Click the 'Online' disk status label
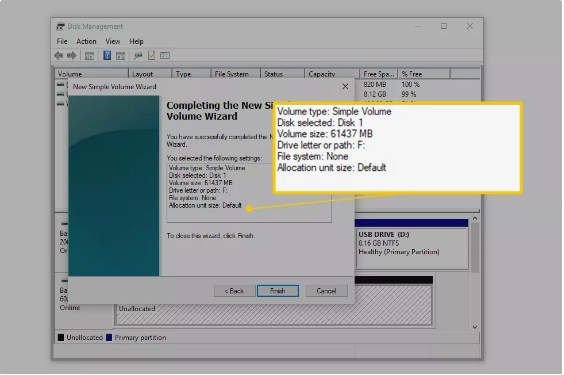The image size is (564, 375). pyautogui.click(x=70, y=308)
